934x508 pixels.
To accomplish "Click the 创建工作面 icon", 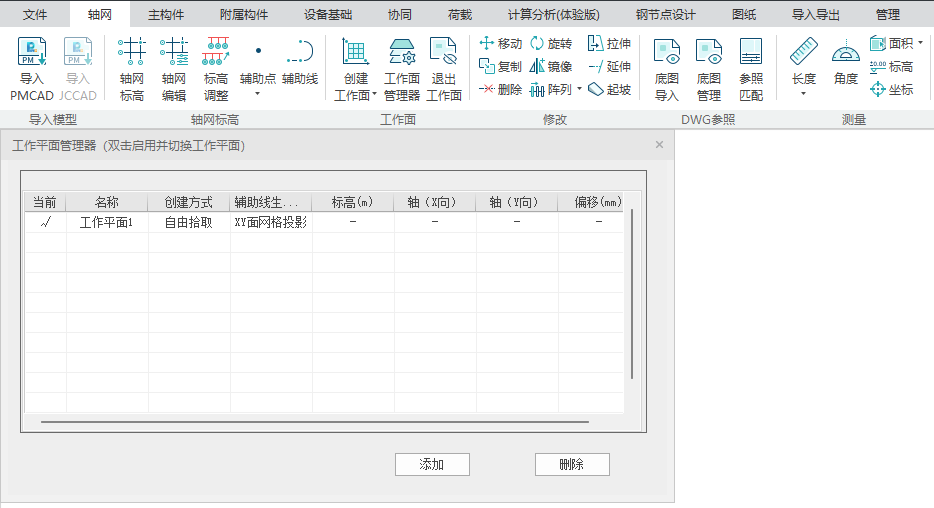I will tap(356, 52).
